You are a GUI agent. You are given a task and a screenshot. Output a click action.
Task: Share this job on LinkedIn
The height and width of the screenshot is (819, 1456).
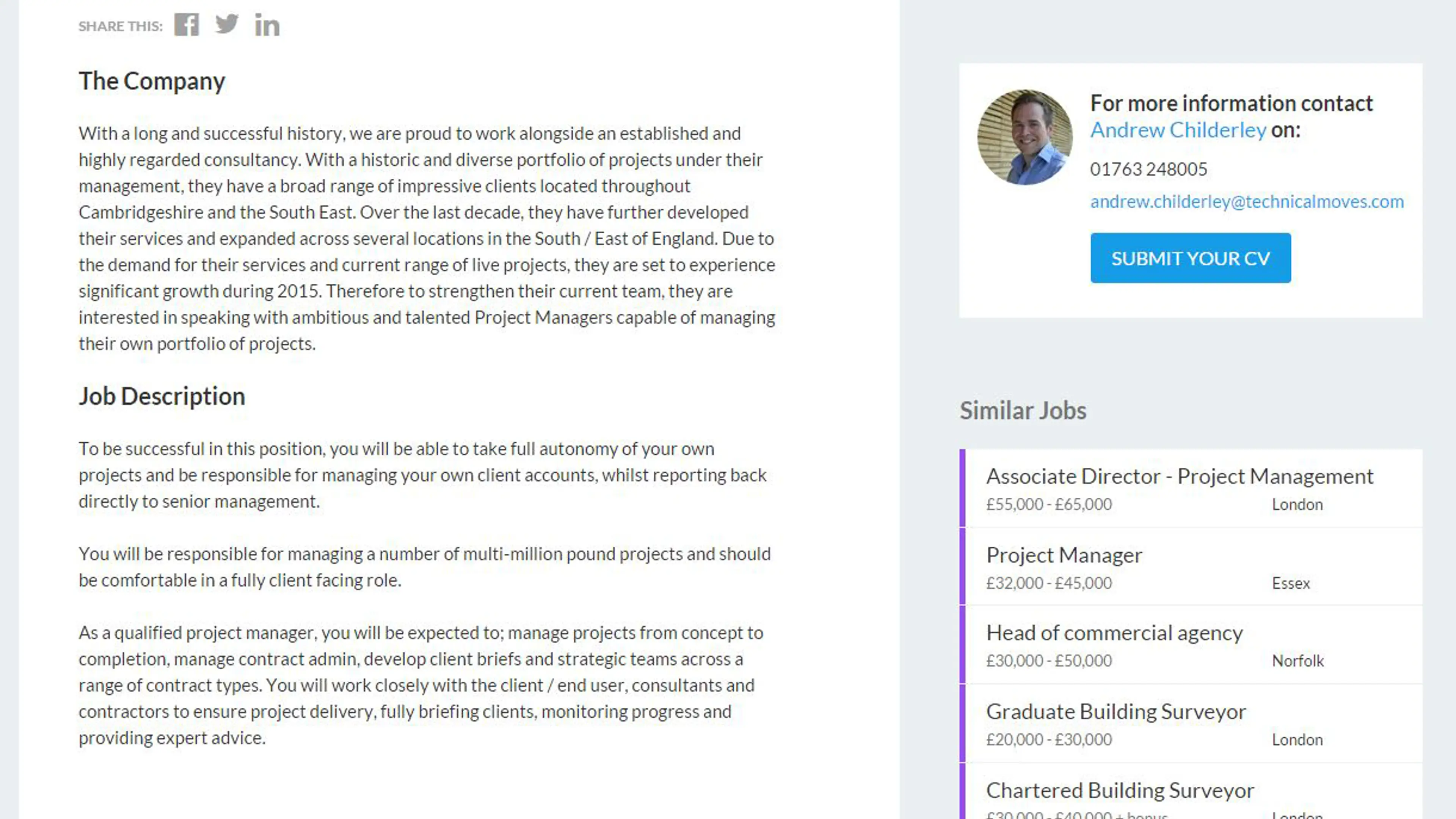click(267, 25)
